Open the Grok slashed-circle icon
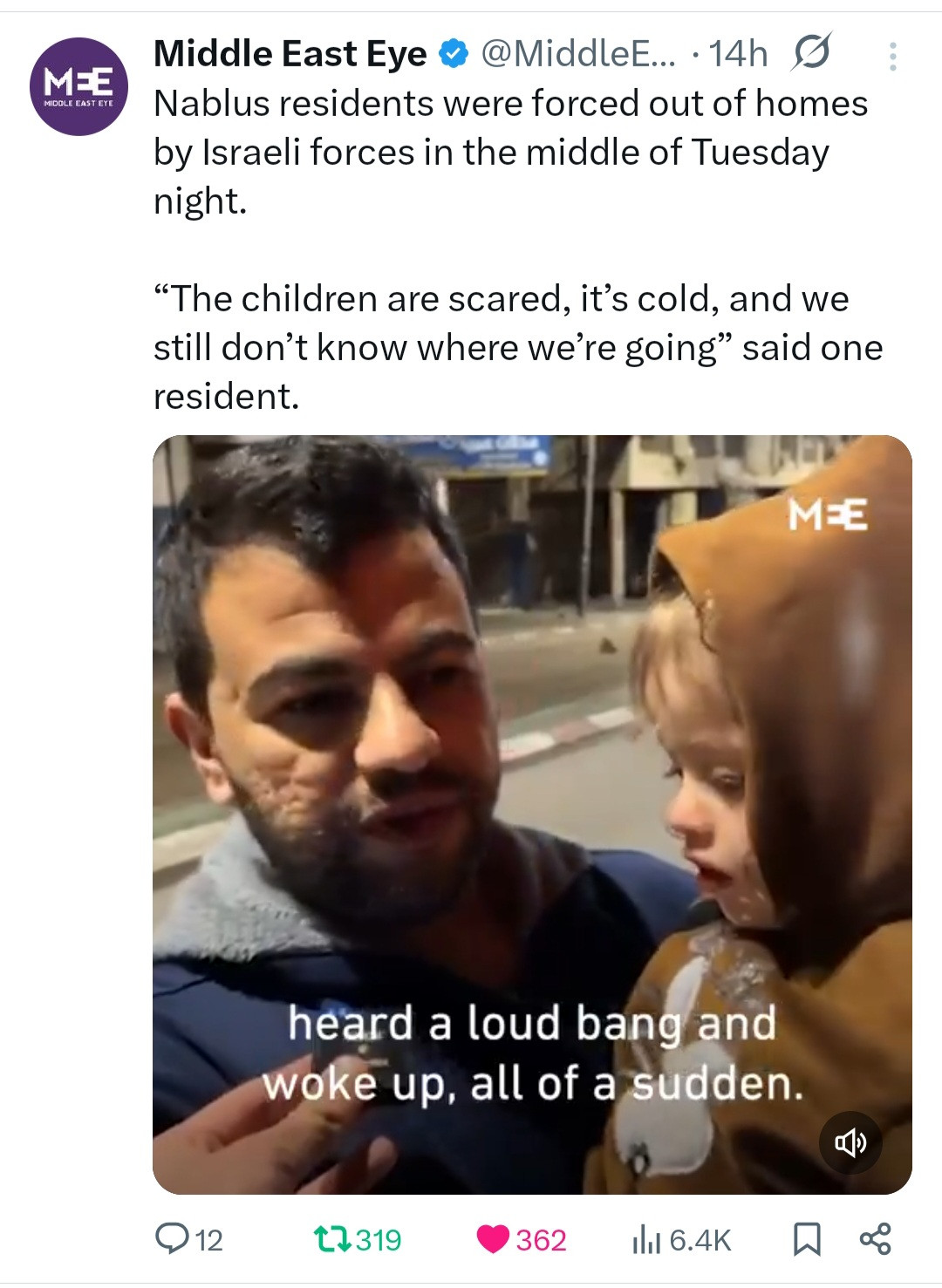 [811, 53]
